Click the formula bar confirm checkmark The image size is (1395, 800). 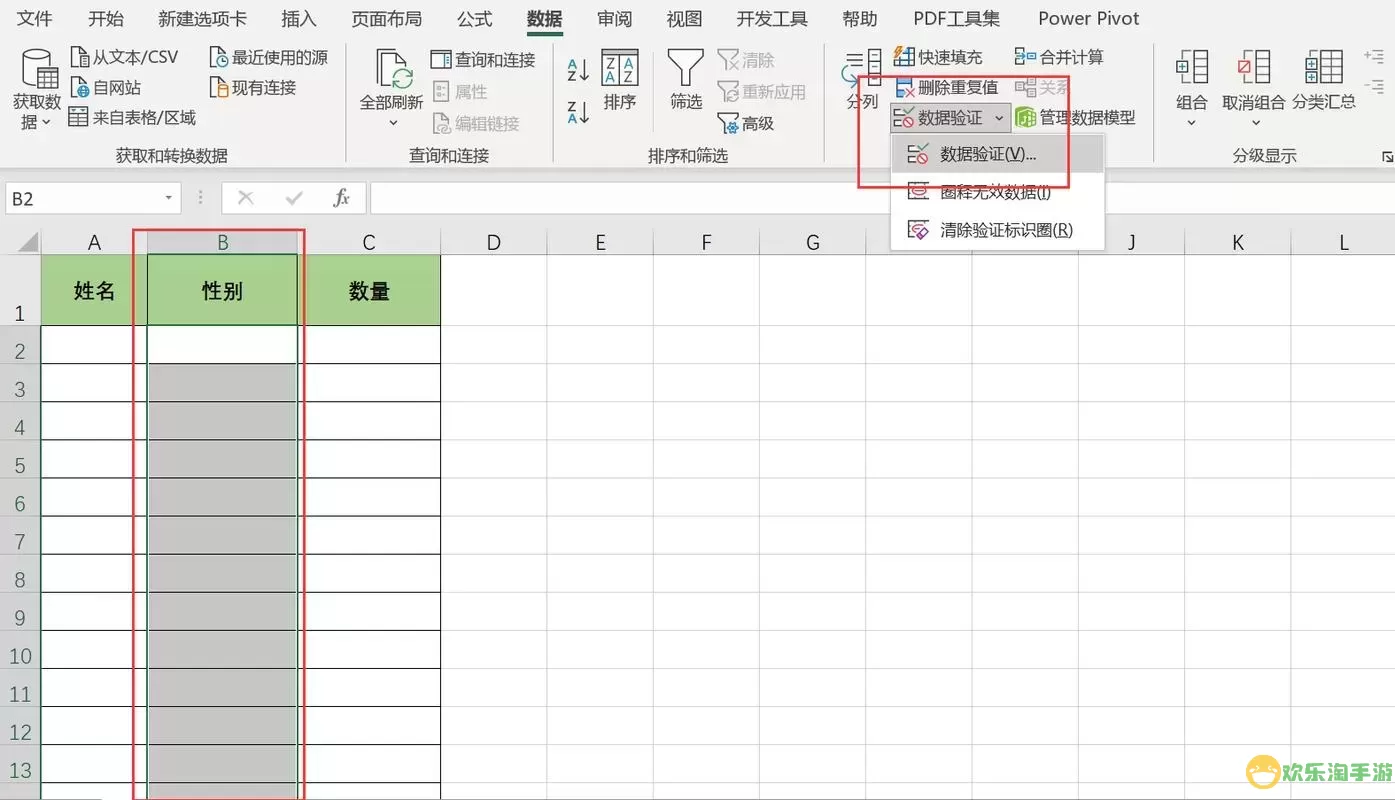point(294,198)
